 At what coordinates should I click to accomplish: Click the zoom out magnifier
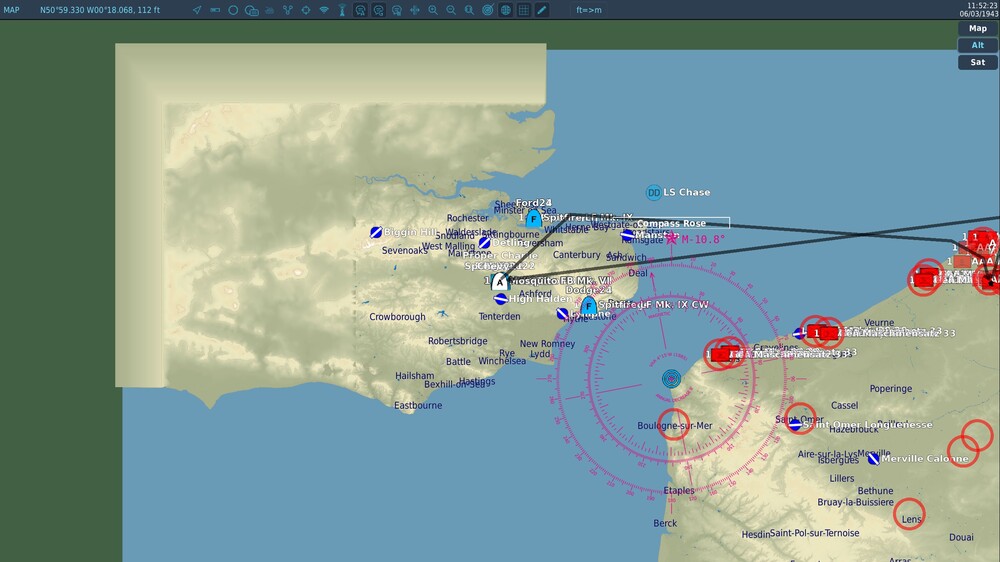[451, 10]
